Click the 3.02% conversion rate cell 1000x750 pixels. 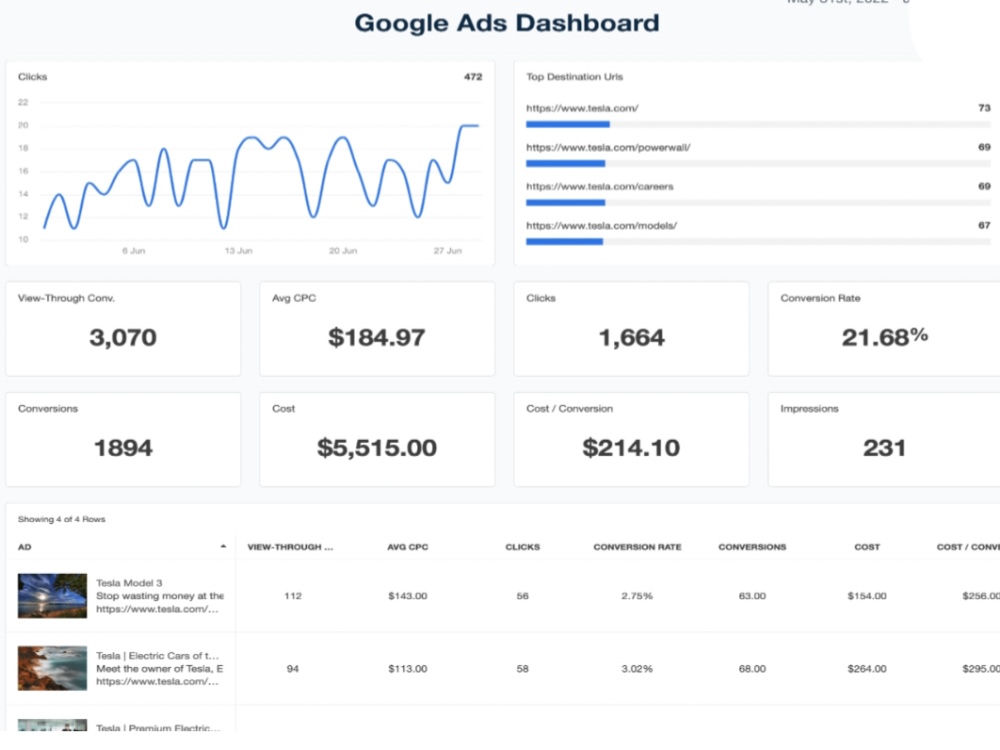click(x=637, y=668)
